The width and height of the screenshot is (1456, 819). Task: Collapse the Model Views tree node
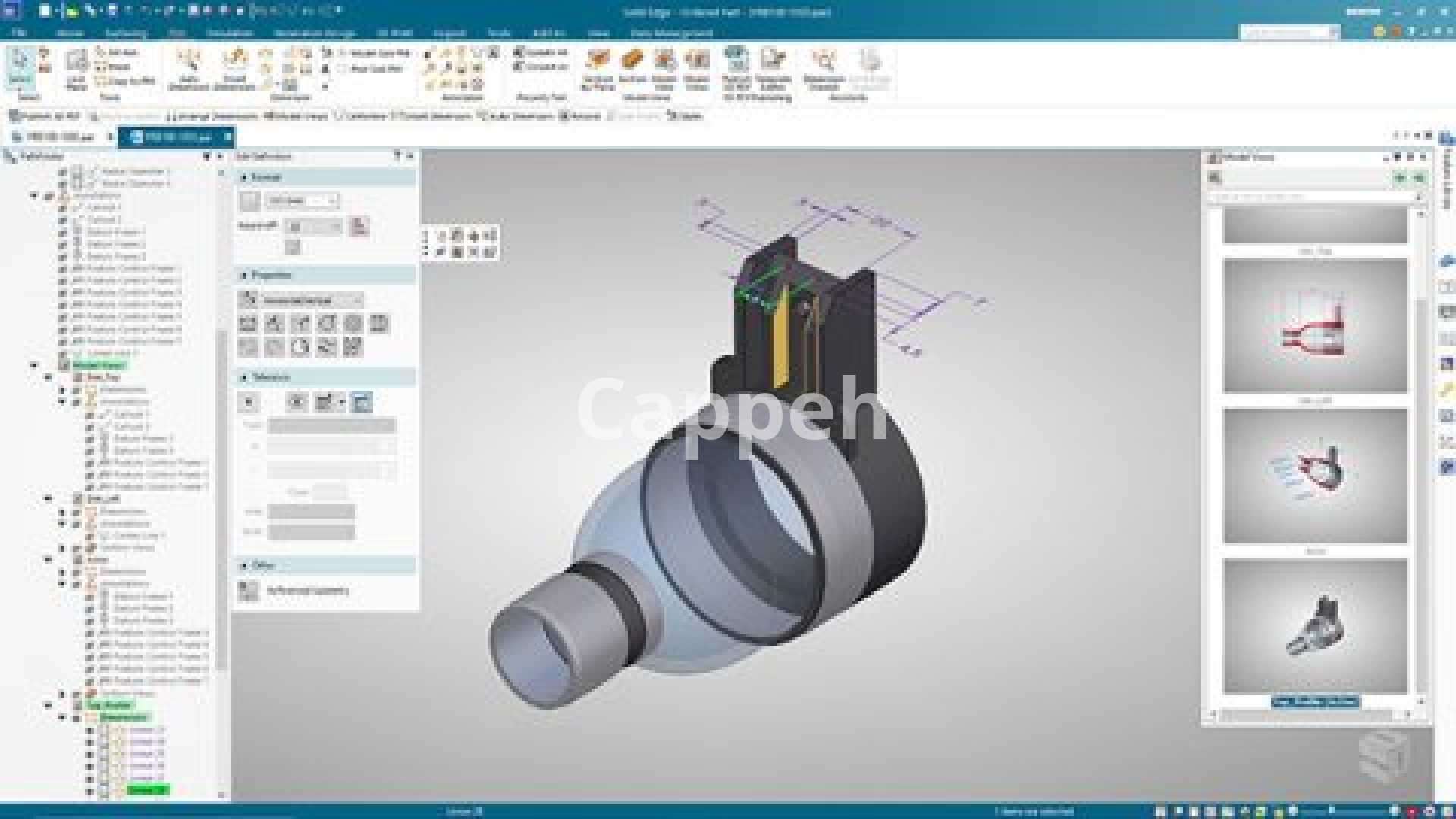click(x=34, y=365)
